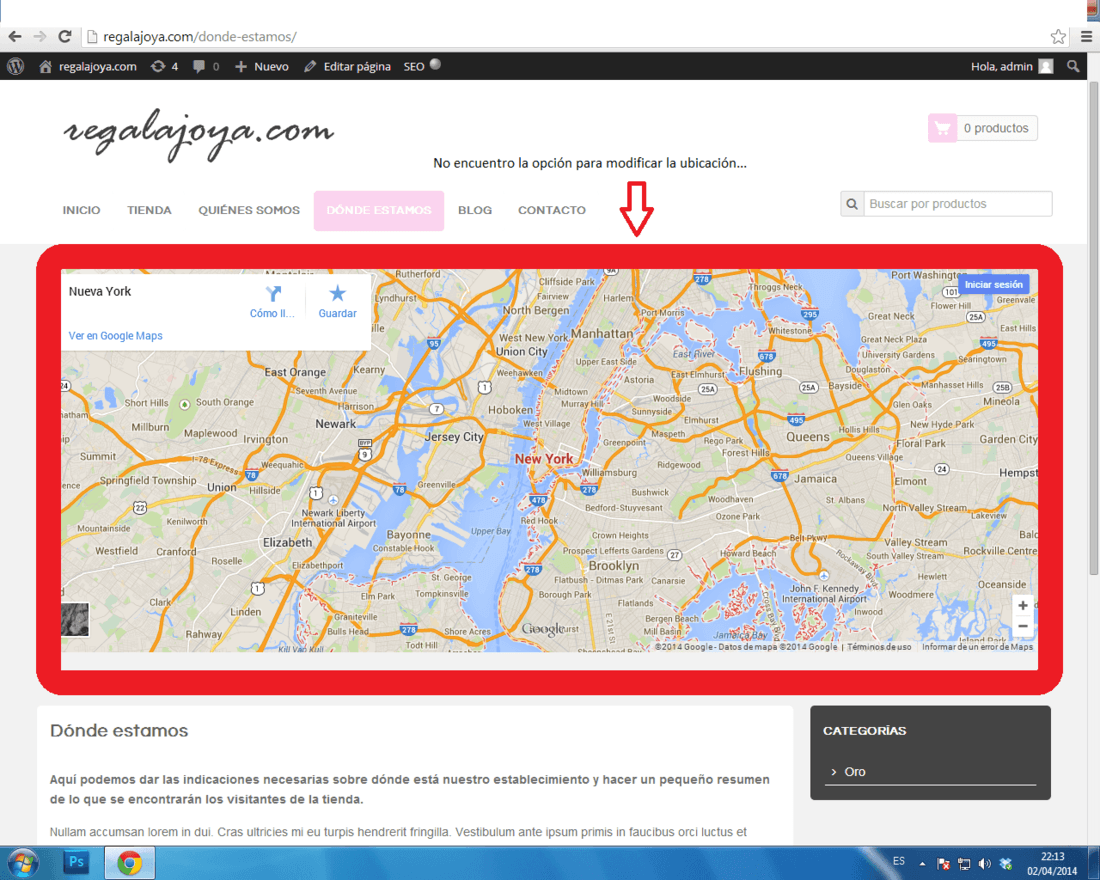Open the admin bar search magnifier
This screenshot has height=880, width=1100.
click(1073, 67)
